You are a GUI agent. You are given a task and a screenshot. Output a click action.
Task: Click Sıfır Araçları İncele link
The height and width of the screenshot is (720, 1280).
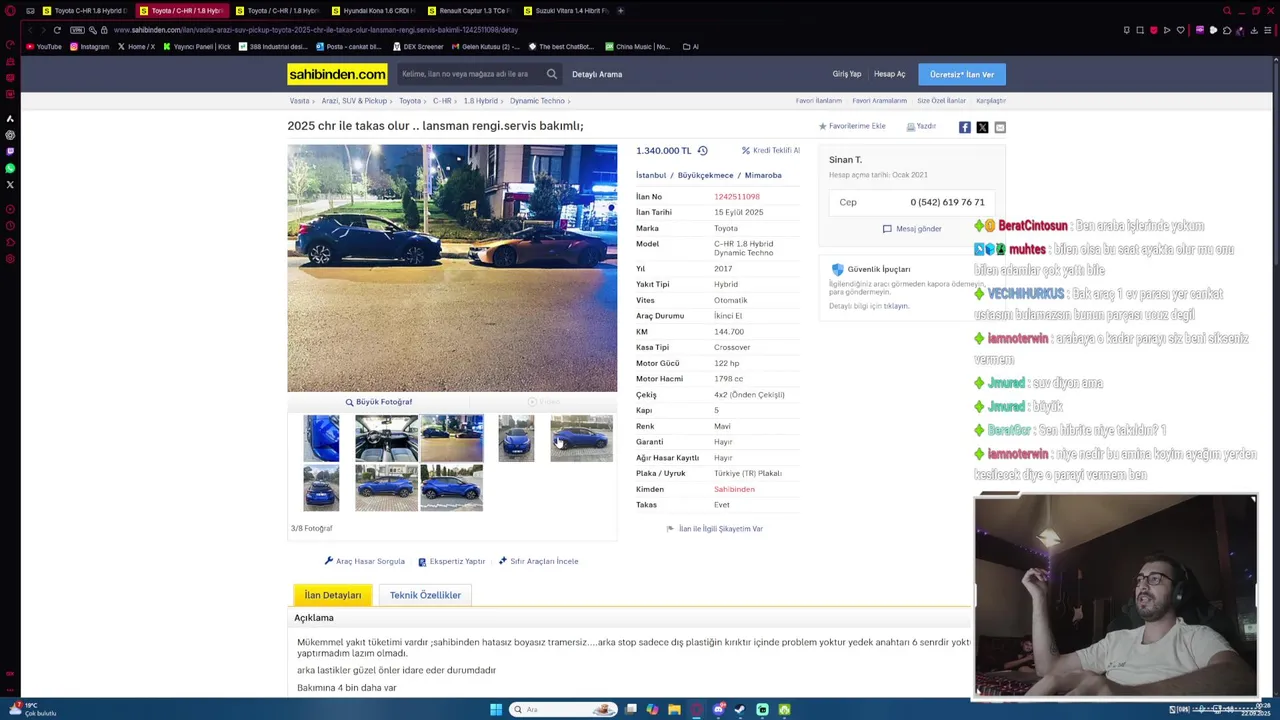[539, 561]
